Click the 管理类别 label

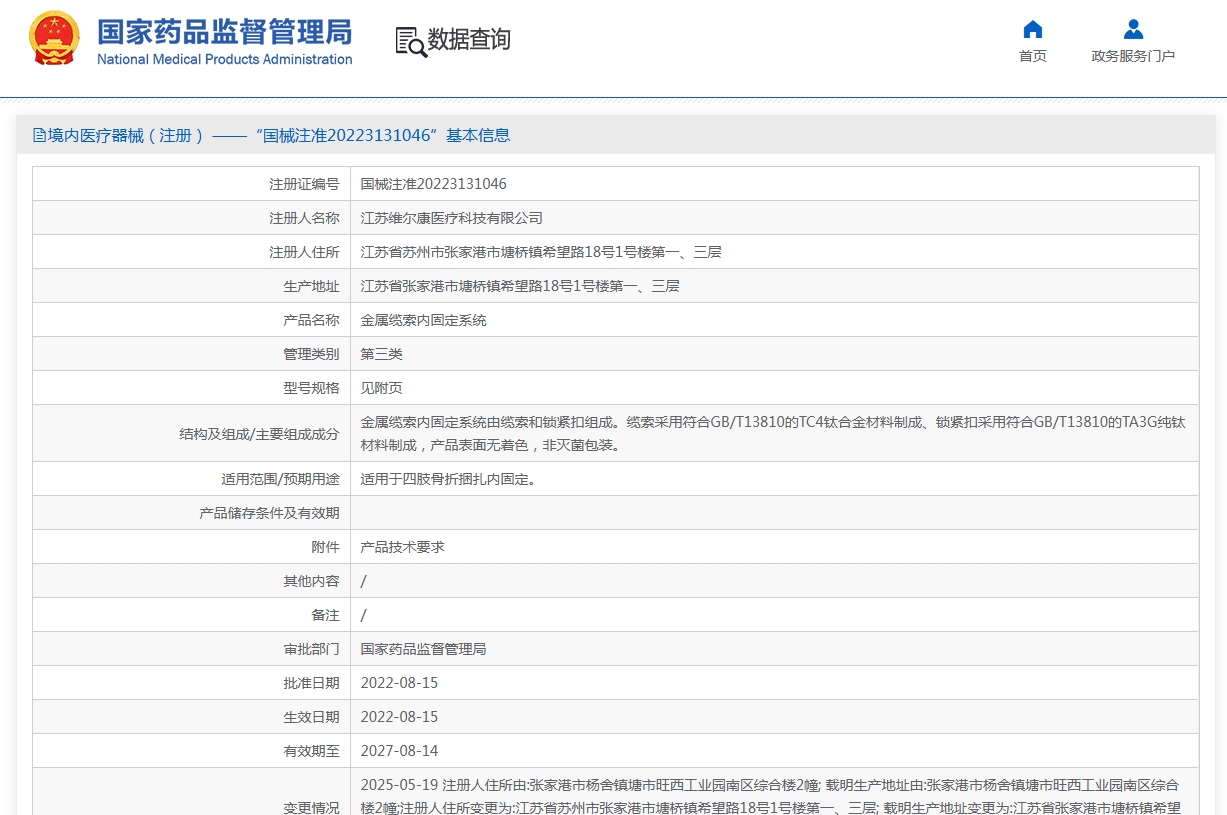311,354
